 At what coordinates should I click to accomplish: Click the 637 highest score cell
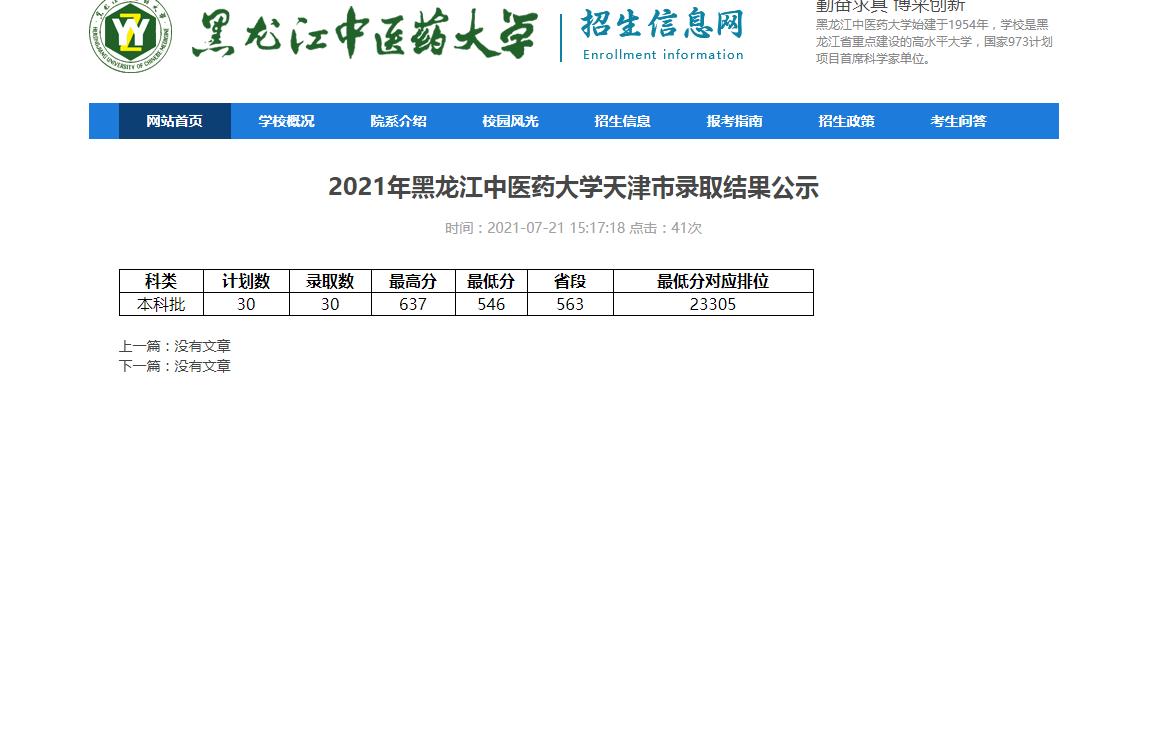click(413, 304)
